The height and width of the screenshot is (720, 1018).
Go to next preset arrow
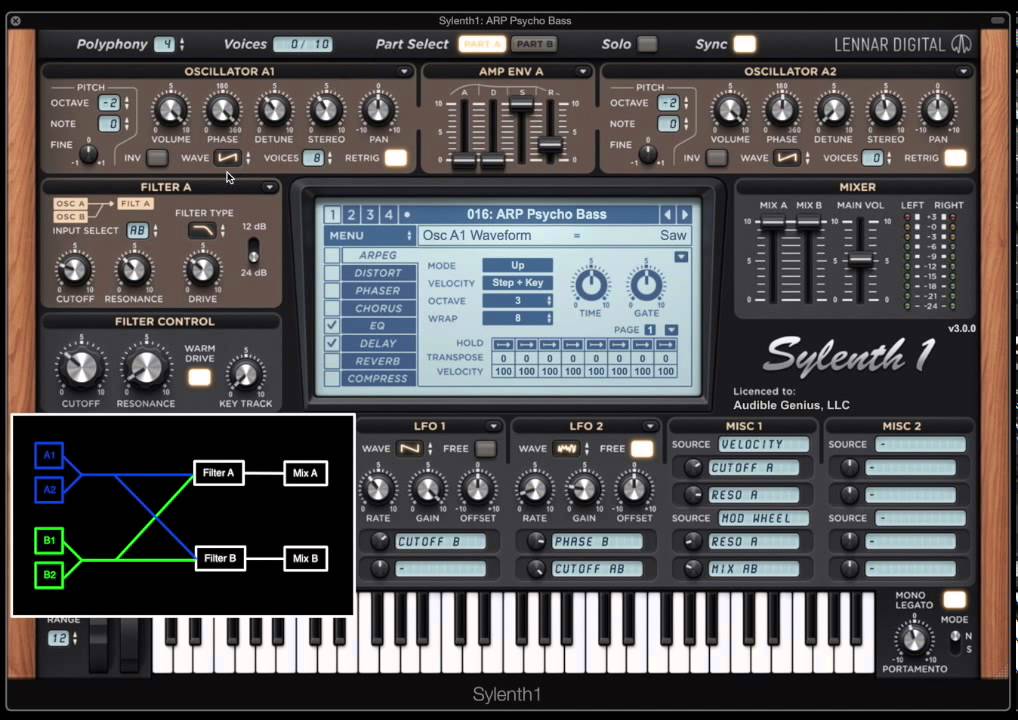tap(684, 214)
